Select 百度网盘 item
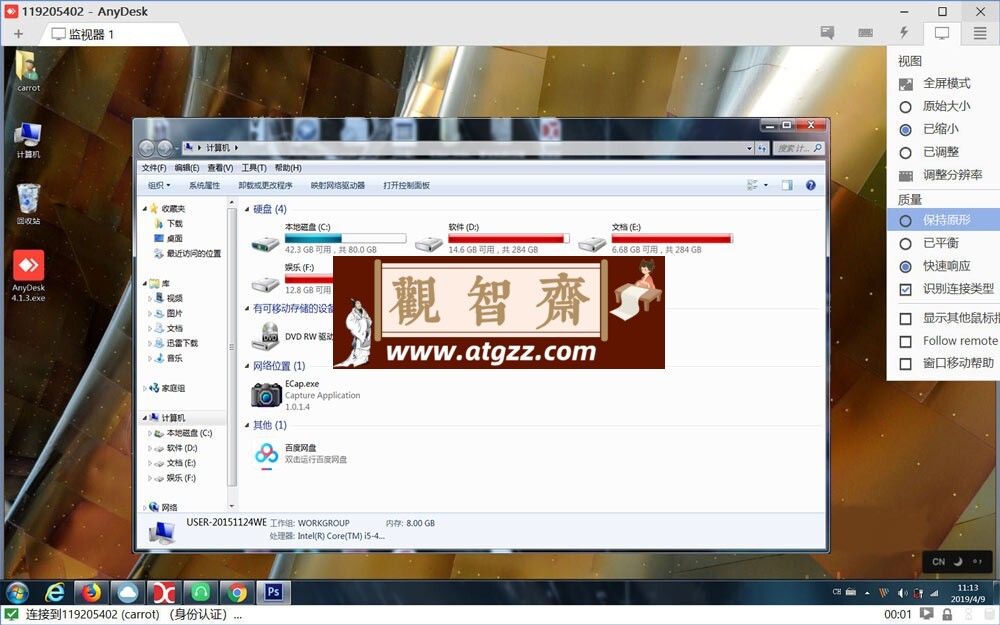This screenshot has height=625, width=1000. [x=300, y=453]
